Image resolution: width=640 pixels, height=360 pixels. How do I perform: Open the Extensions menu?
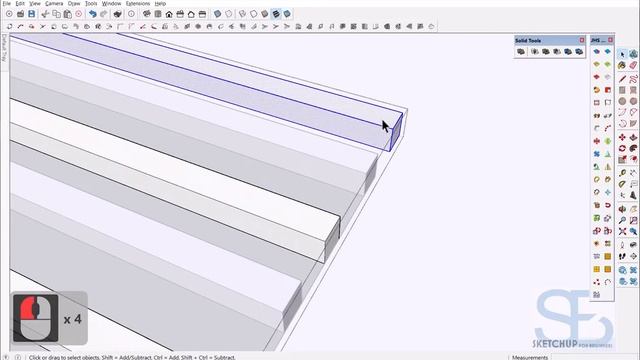tap(138, 3)
